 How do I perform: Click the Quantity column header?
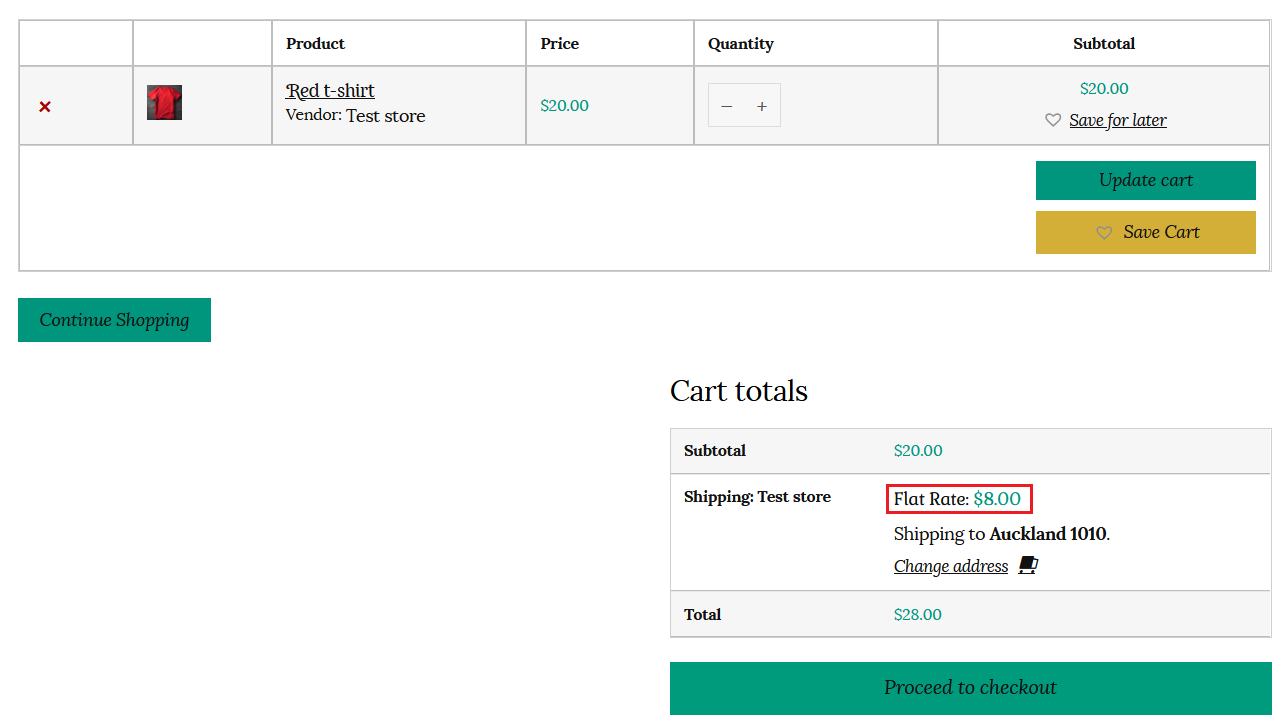[x=741, y=44]
